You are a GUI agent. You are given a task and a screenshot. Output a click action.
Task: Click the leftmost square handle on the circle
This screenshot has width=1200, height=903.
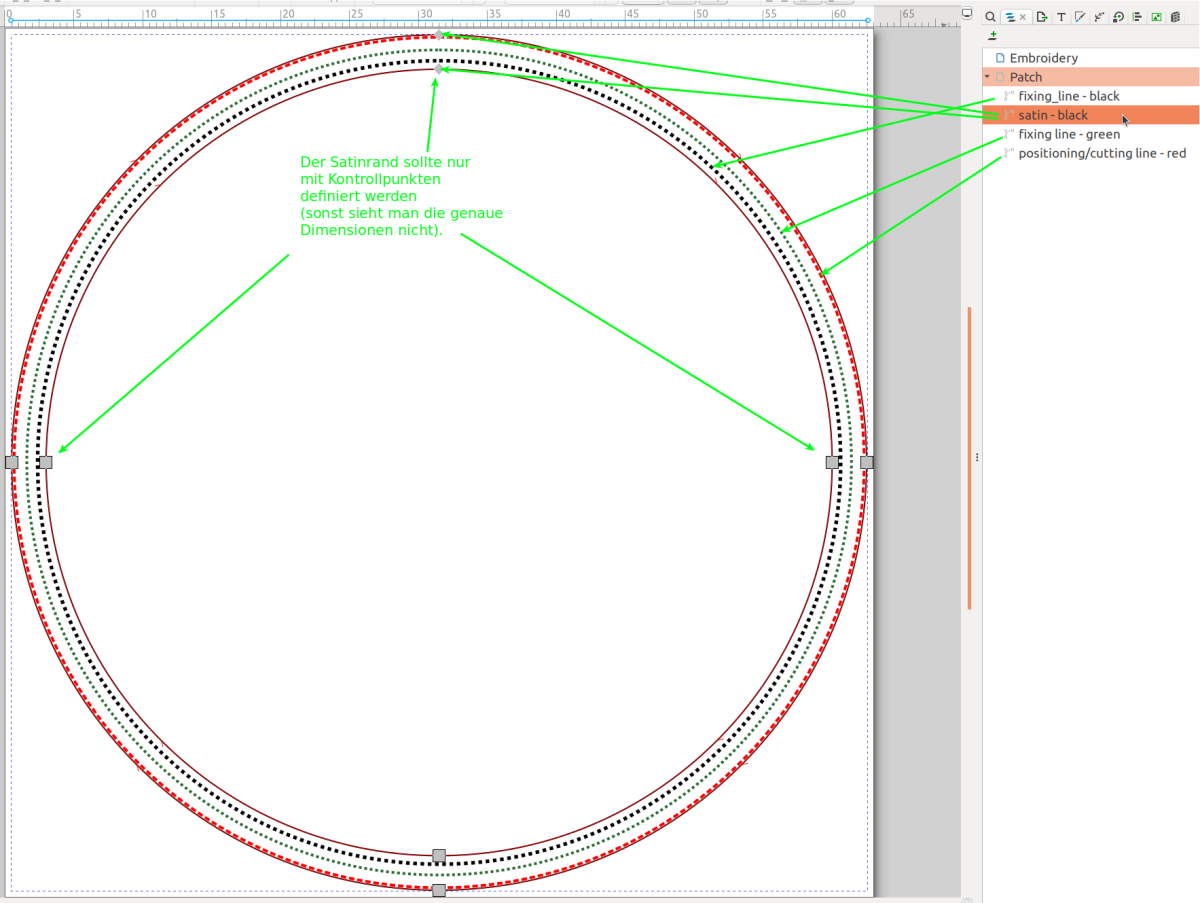[x=12, y=462]
